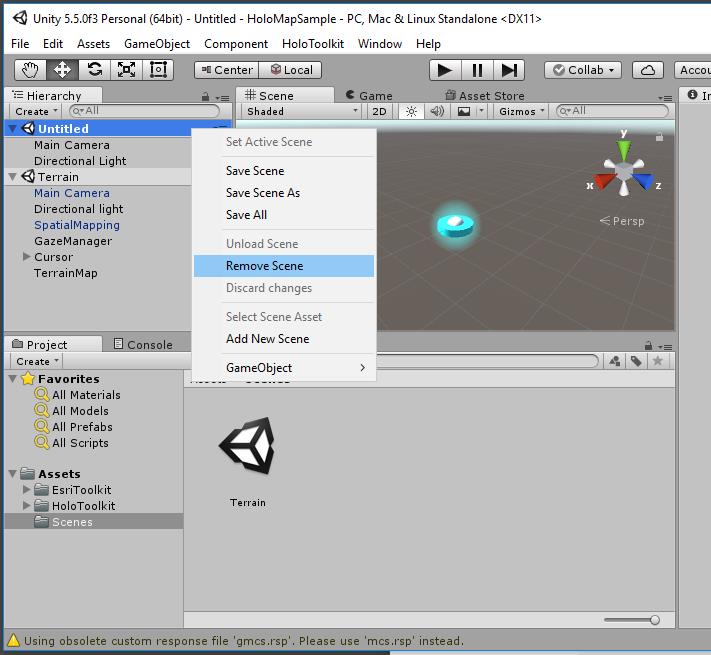Open GameObject submenu in context menu
711x655 pixels.
284,368
